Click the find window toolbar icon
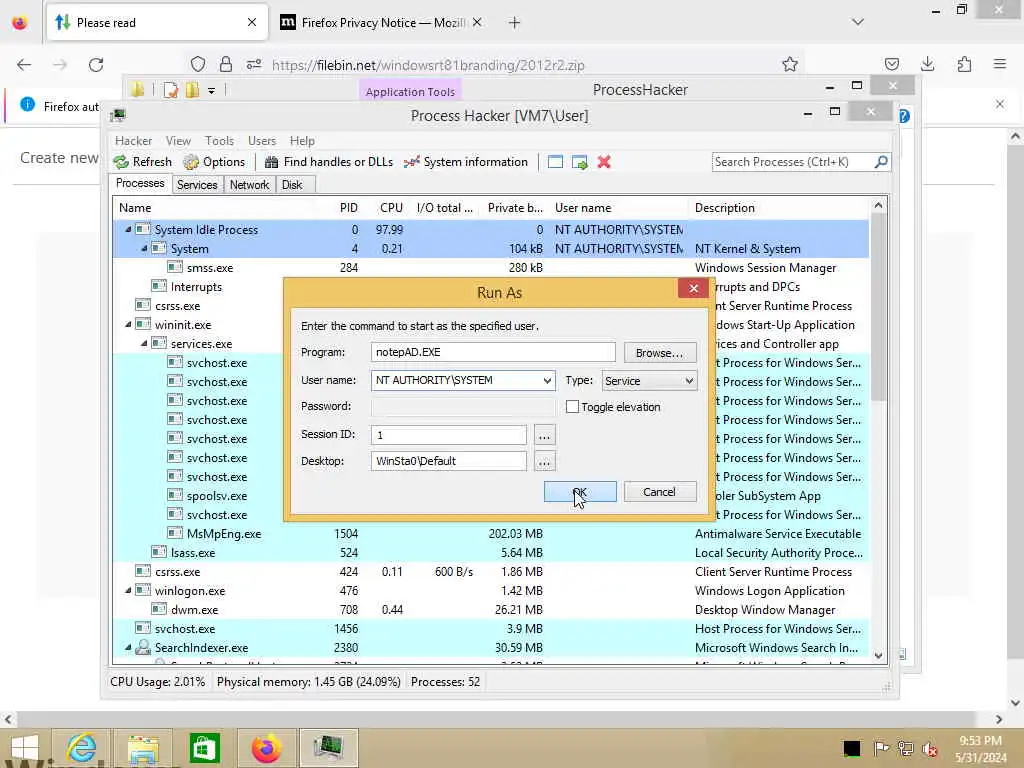This screenshot has height=768, width=1024. (555, 162)
